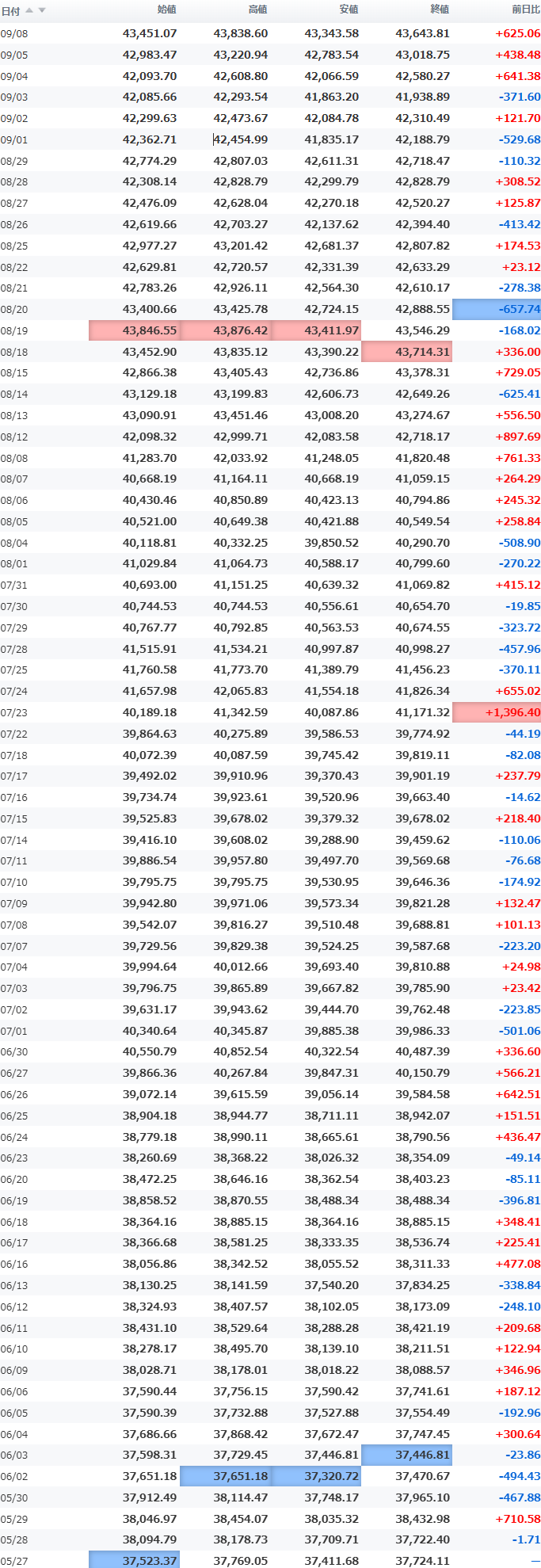Select highlighted low price 43,411.97
The width and height of the screenshot is (541, 1568).
[x=316, y=330]
